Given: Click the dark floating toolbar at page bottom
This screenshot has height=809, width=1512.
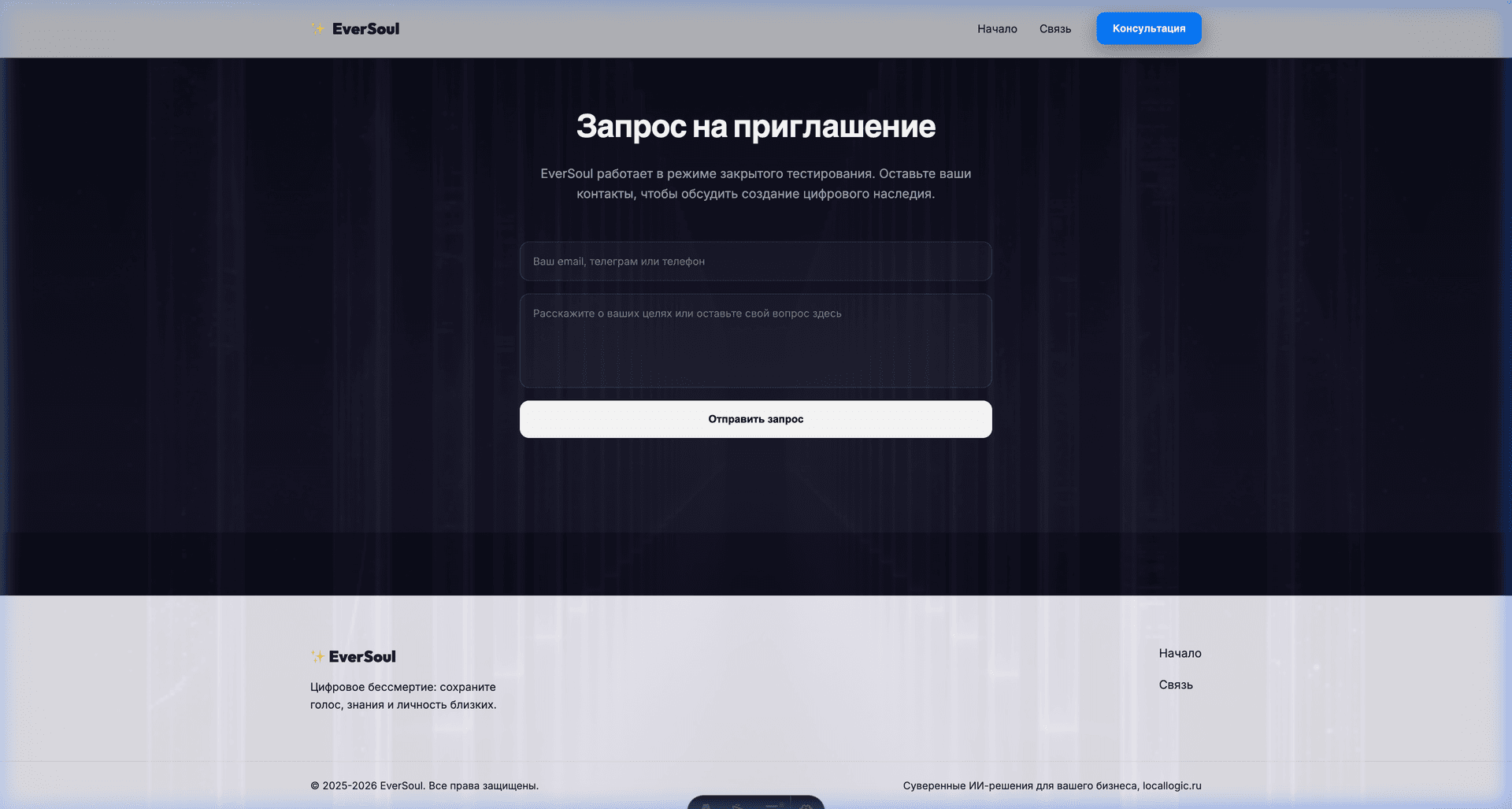Looking at the screenshot, I should (755, 803).
